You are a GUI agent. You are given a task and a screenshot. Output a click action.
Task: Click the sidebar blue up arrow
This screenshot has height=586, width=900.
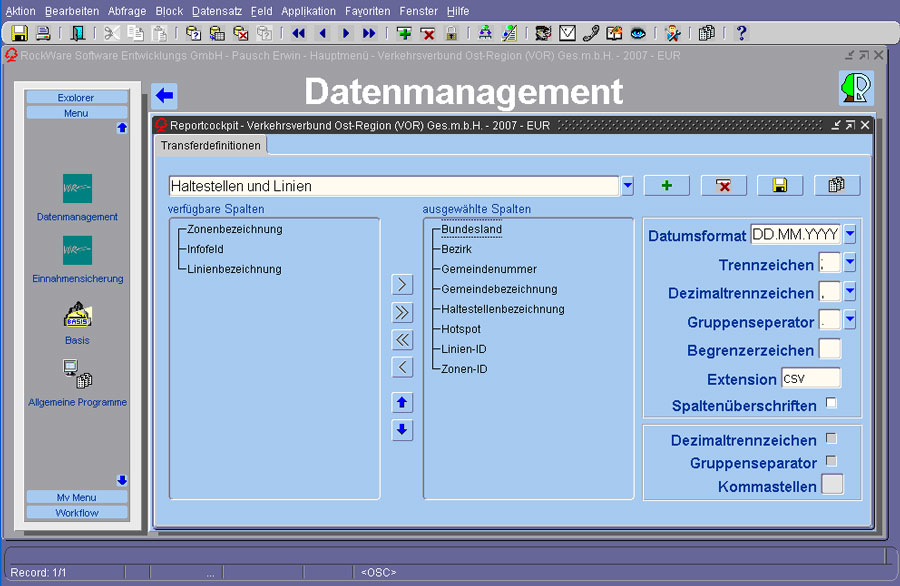[122, 127]
